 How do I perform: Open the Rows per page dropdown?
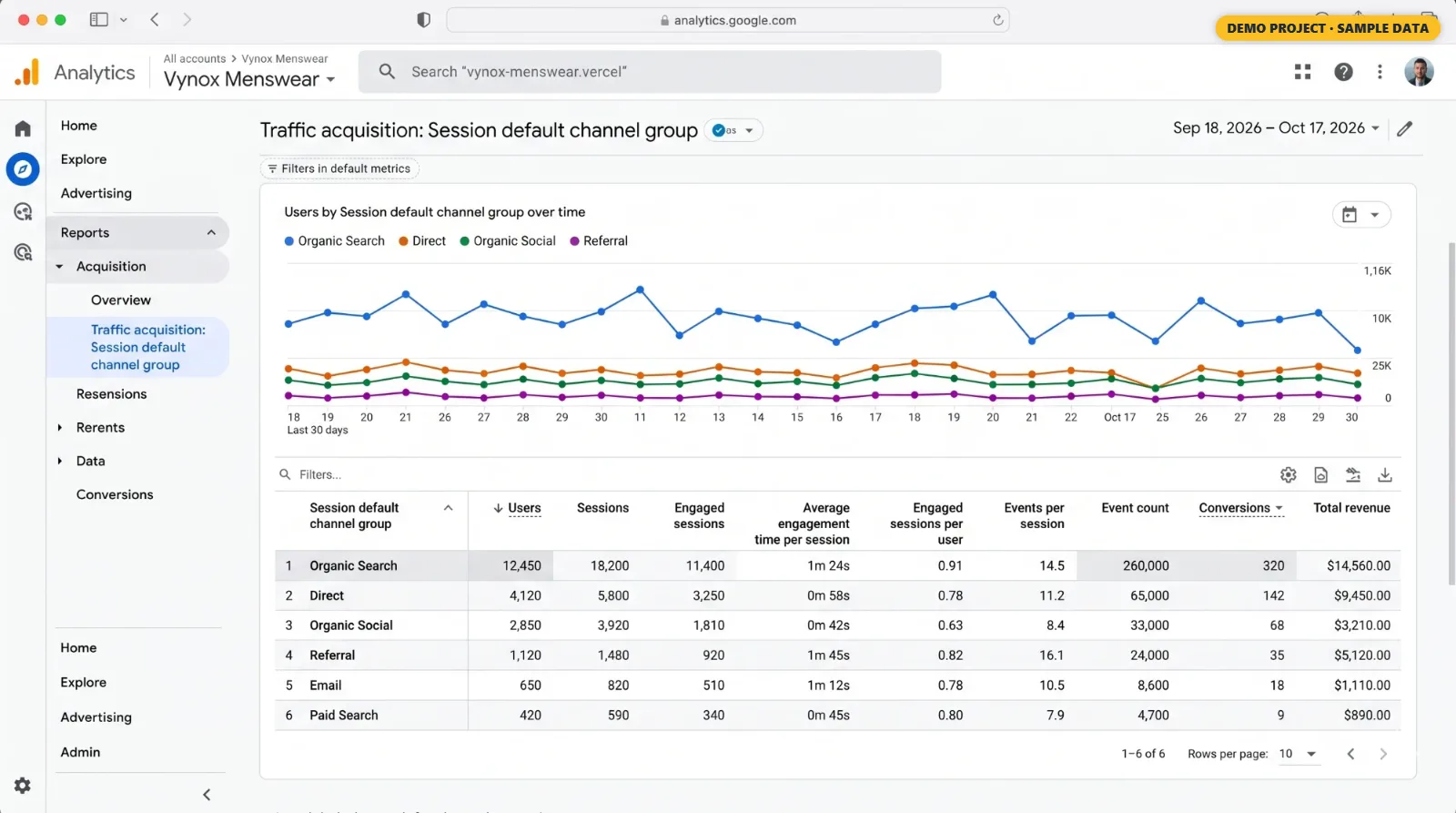[x=1299, y=754]
